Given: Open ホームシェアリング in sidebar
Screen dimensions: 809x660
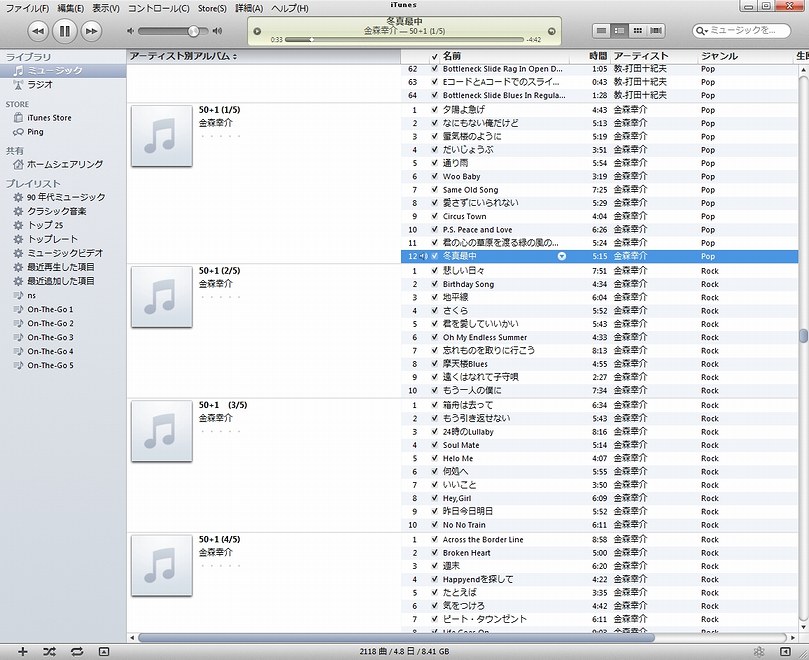Looking at the screenshot, I should [64, 165].
